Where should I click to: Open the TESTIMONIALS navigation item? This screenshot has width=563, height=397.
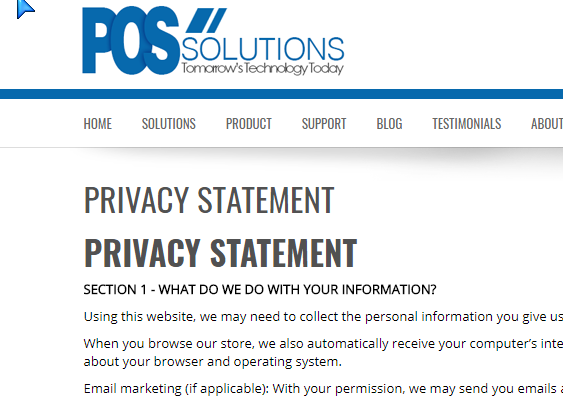(x=467, y=124)
